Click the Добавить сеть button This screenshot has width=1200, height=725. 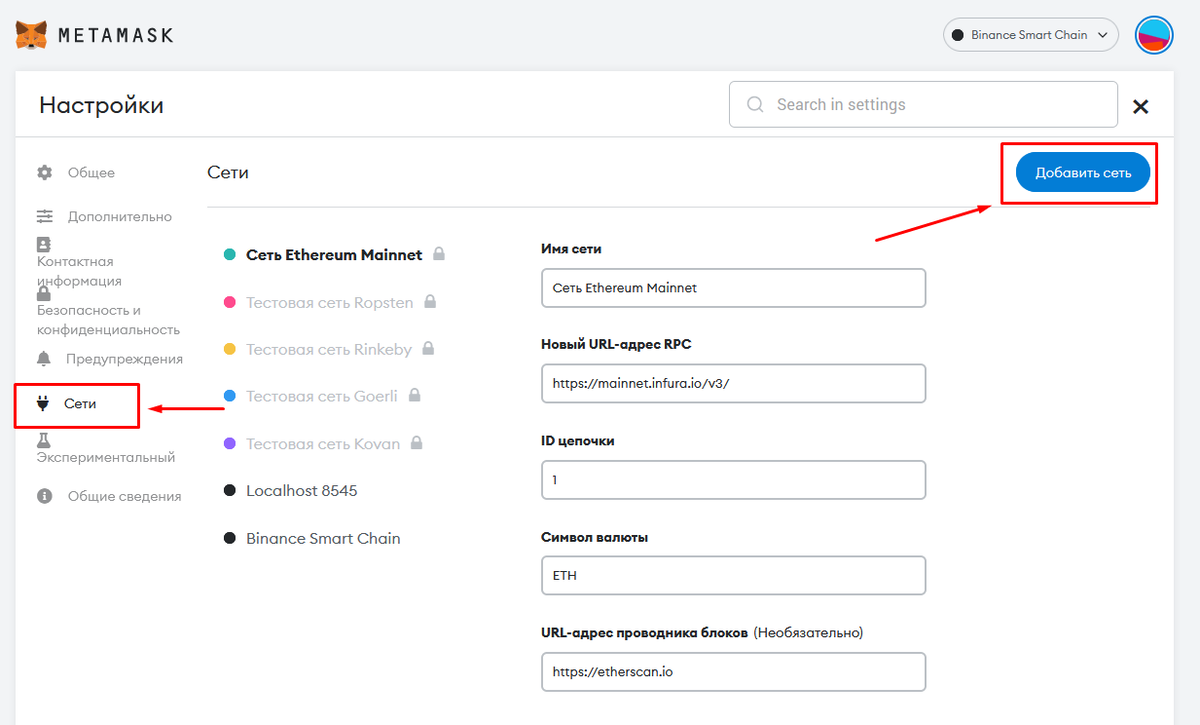tap(1083, 173)
